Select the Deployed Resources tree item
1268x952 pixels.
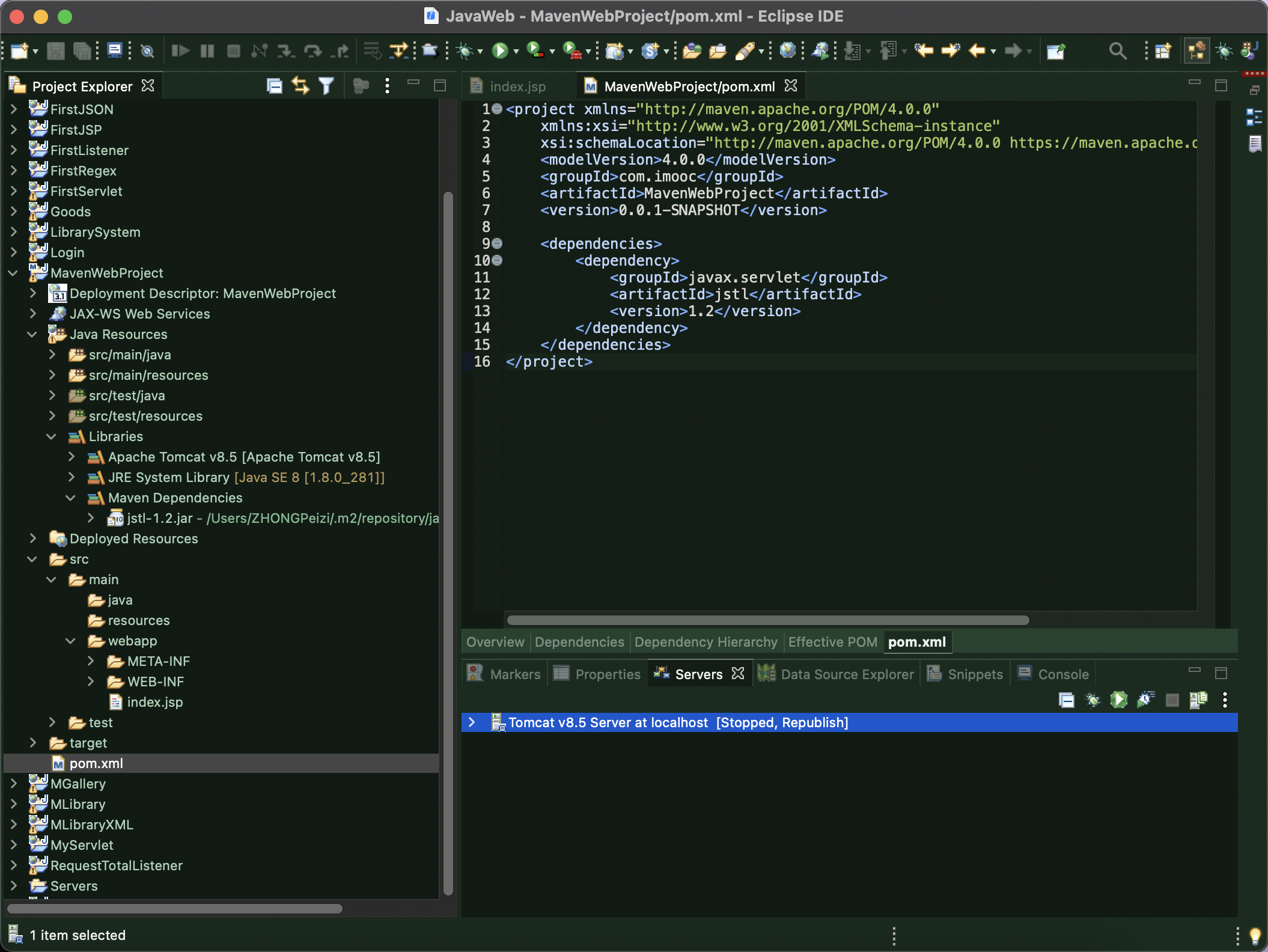coord(133,539)
